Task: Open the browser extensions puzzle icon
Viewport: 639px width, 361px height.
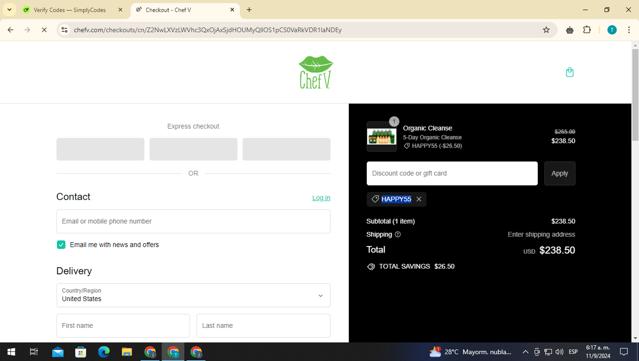Action: (x=587, y=30)
